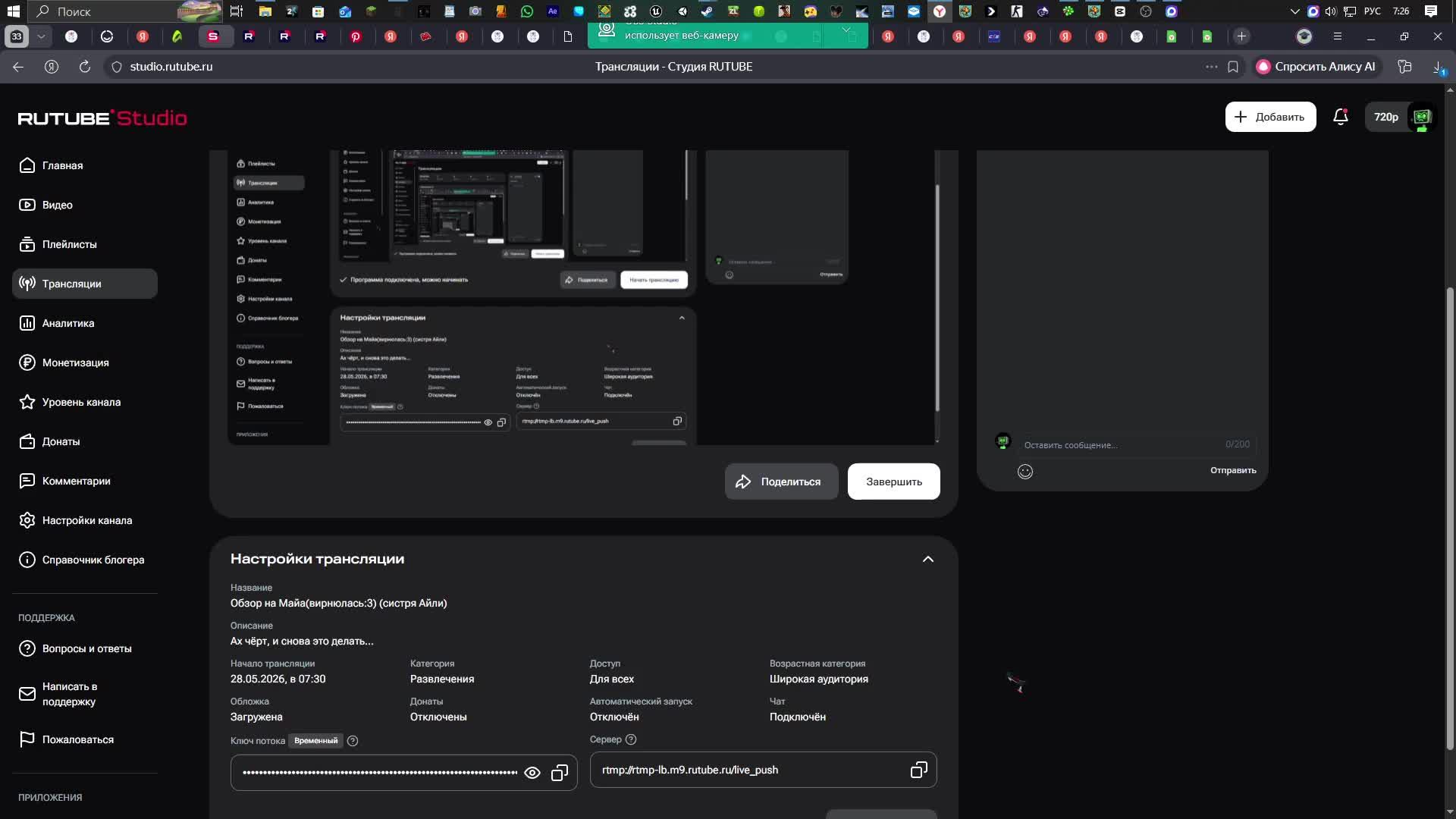The image size is (1456, 819).
Task: Open browser downloads
Action: (1439, 67)
